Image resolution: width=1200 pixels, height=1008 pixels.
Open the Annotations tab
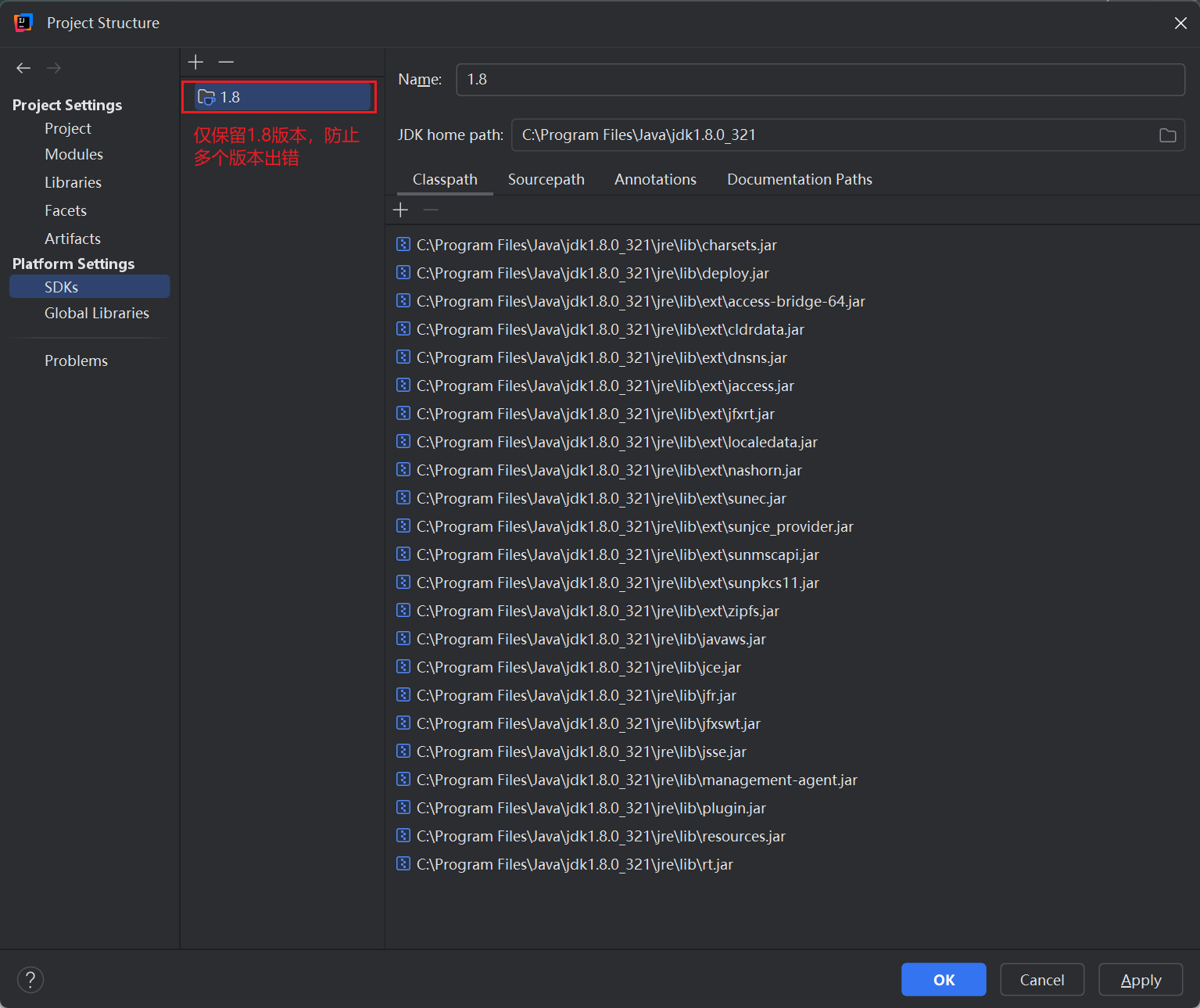click(x=655, y=179)
